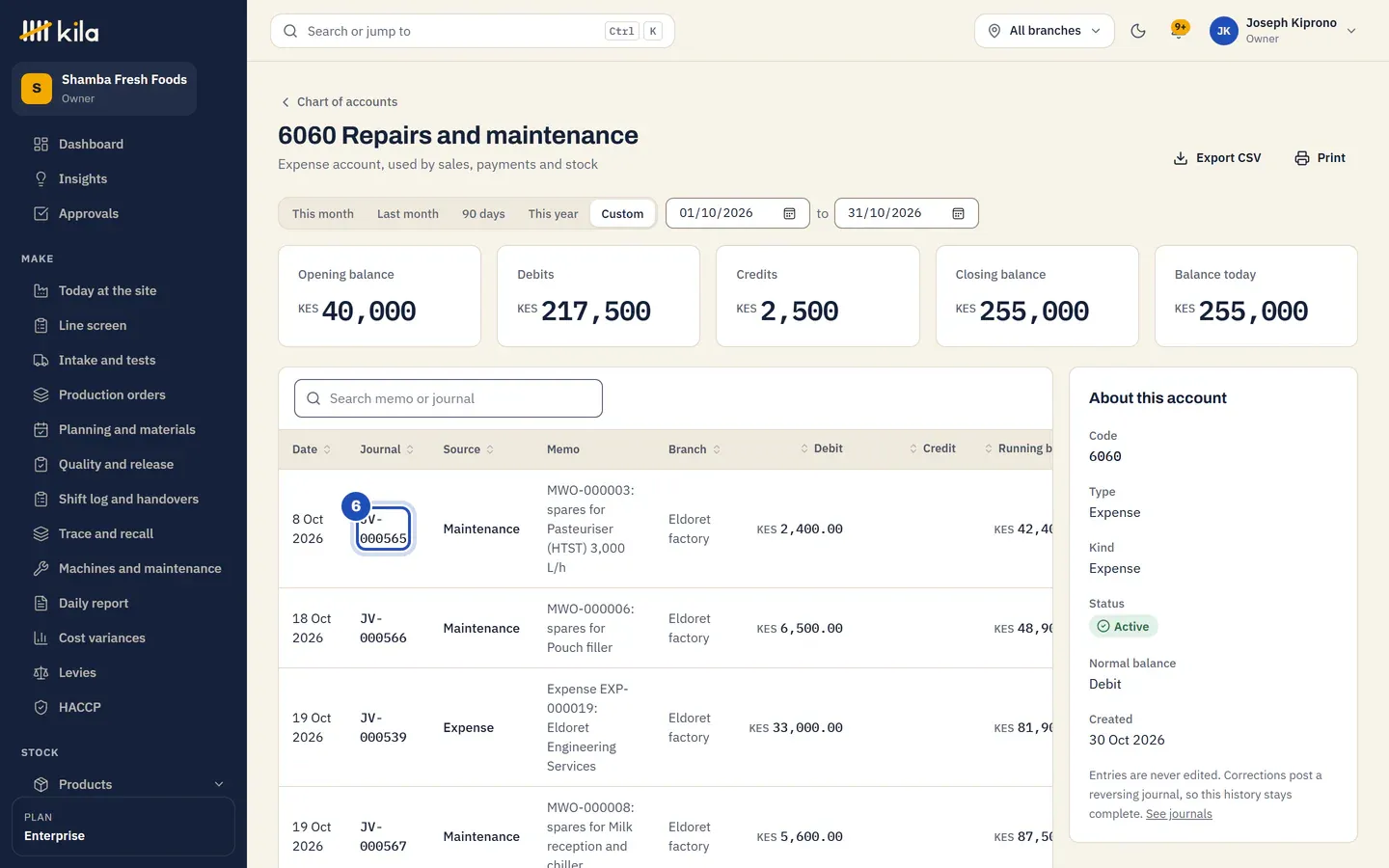Open Trace and recall
This screenshot has height=868, width=1389.
[x=123, y=534]
